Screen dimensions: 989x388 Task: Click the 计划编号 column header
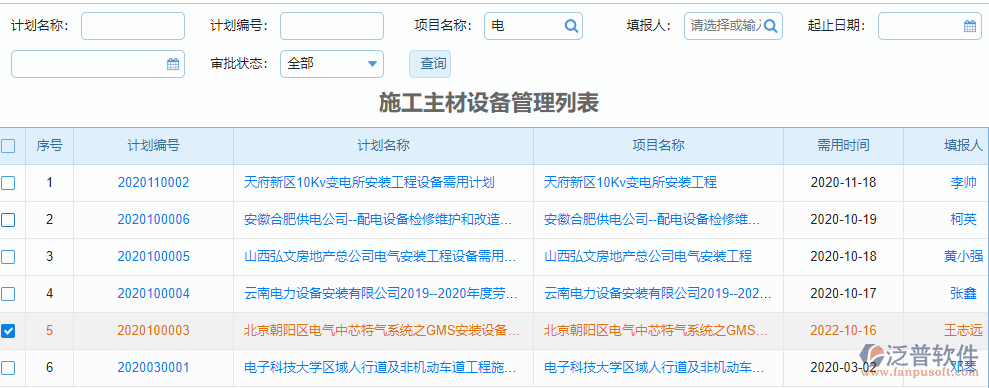(x=153, y=146)
